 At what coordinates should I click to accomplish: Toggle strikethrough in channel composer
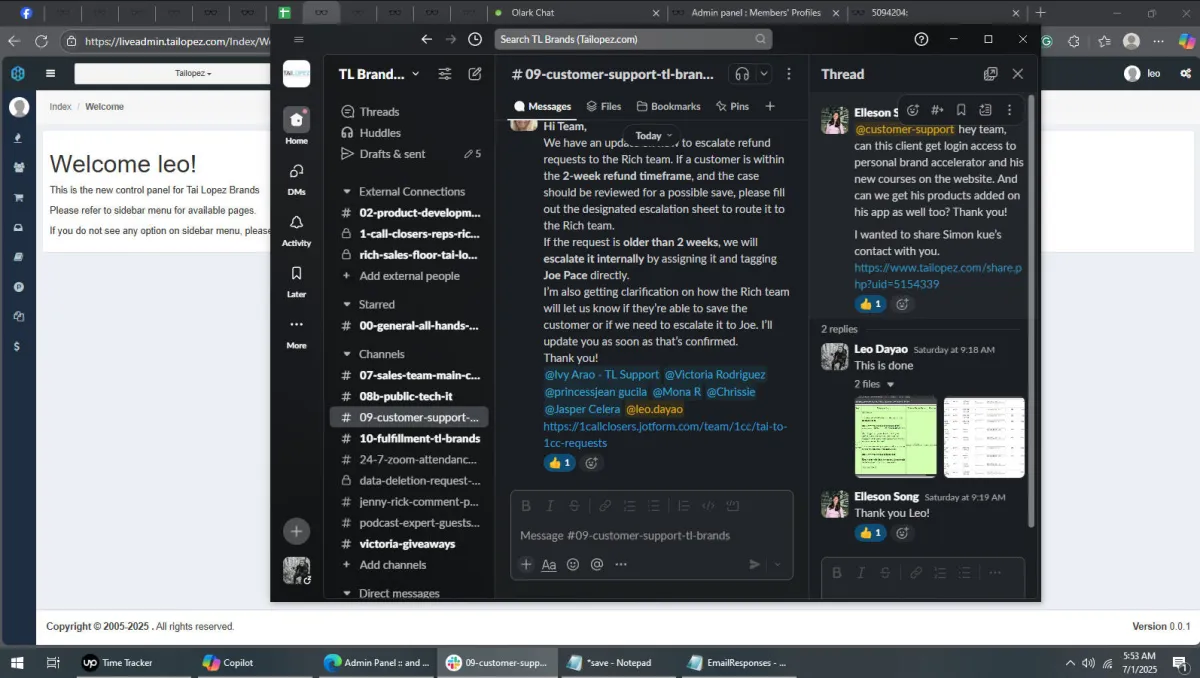tap(574, 506)
